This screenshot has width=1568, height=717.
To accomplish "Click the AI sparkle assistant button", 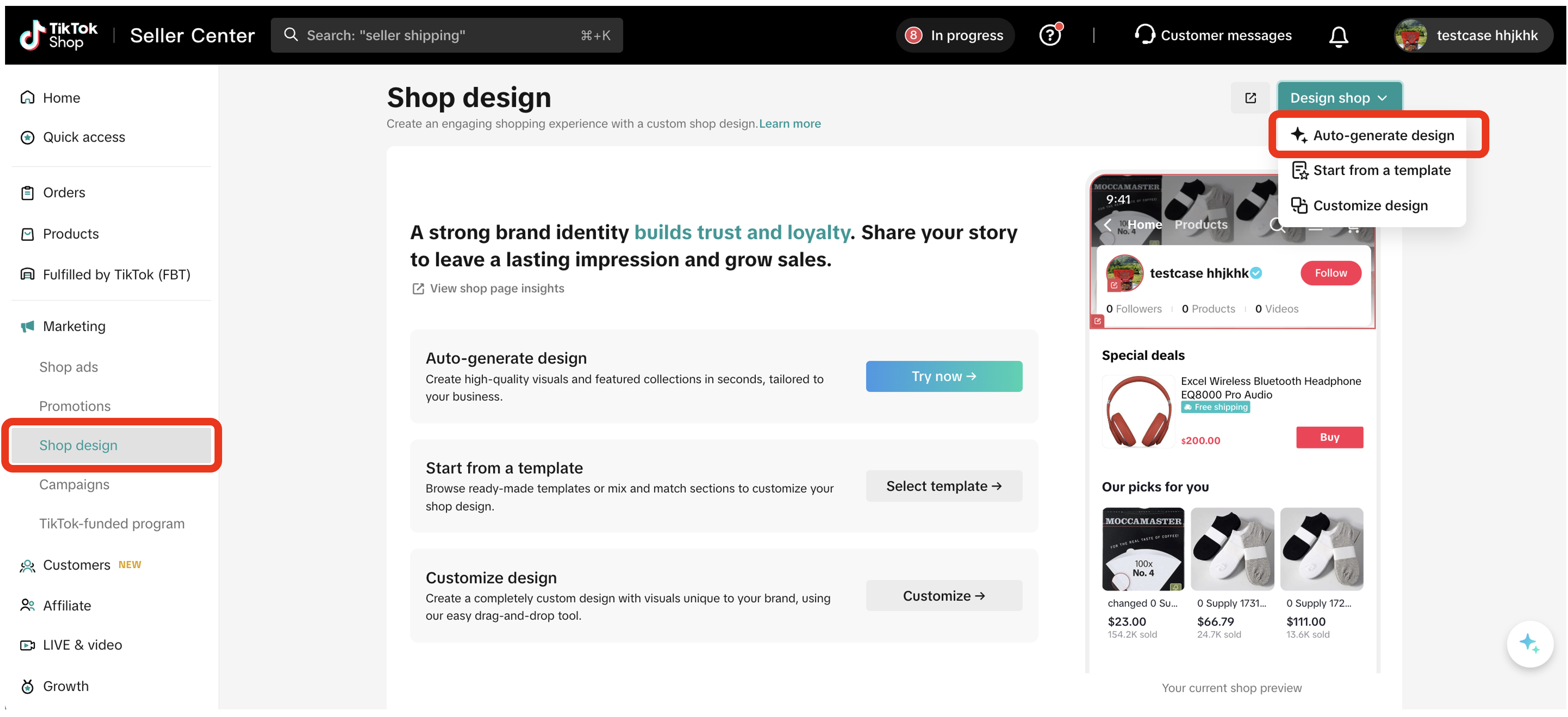I will (1530, 643).
